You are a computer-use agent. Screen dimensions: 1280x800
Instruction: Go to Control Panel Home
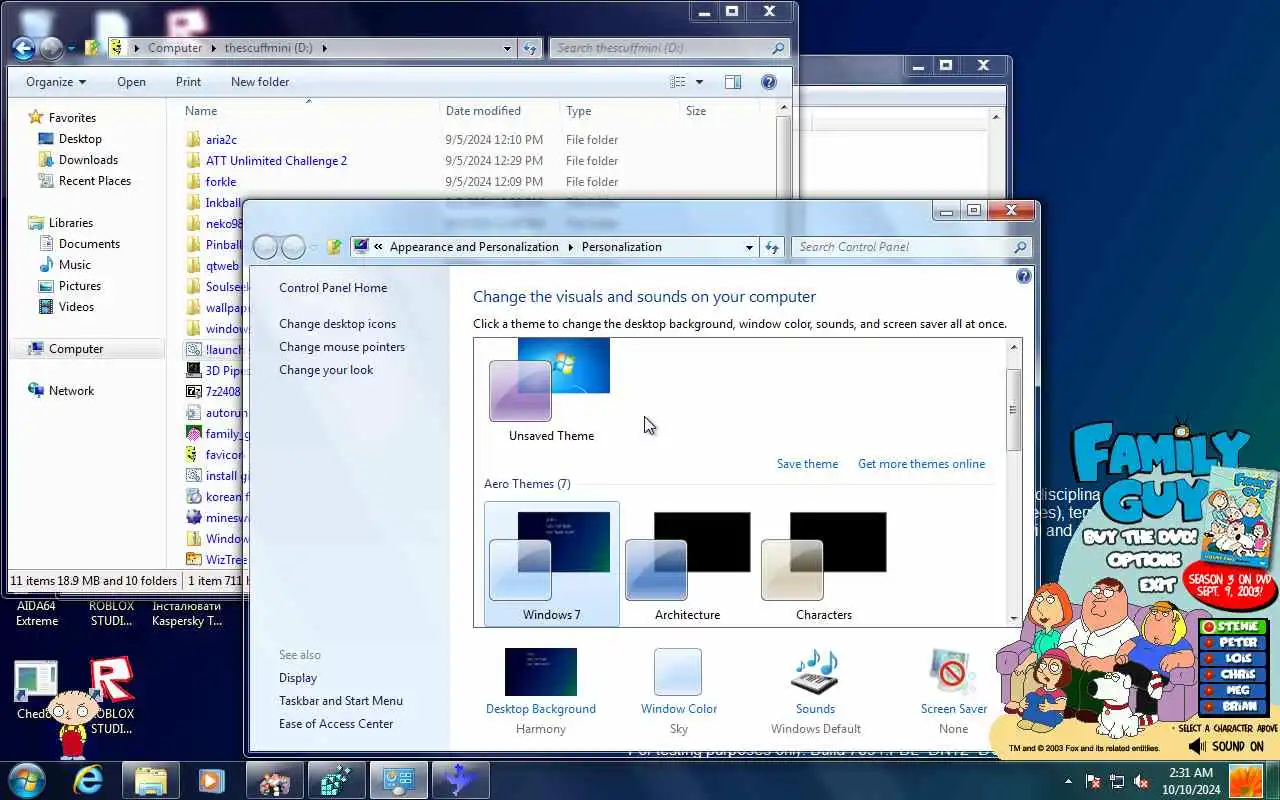pyautogui.click(x=333, y=288)
